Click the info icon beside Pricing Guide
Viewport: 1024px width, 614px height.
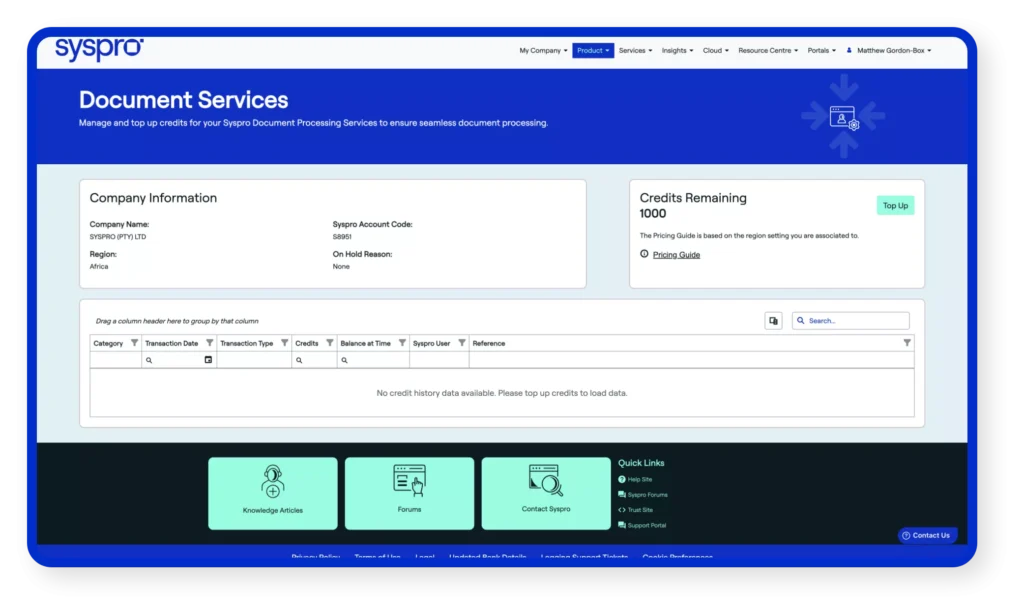pyautogui.click(x=644, y=254)
